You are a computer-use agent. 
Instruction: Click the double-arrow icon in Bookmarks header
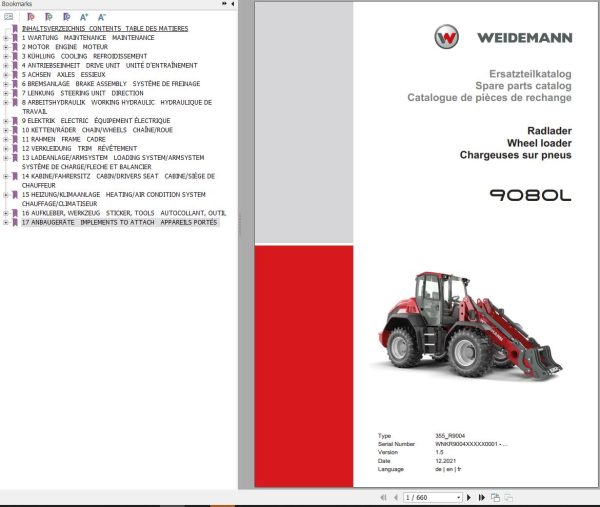224,3
